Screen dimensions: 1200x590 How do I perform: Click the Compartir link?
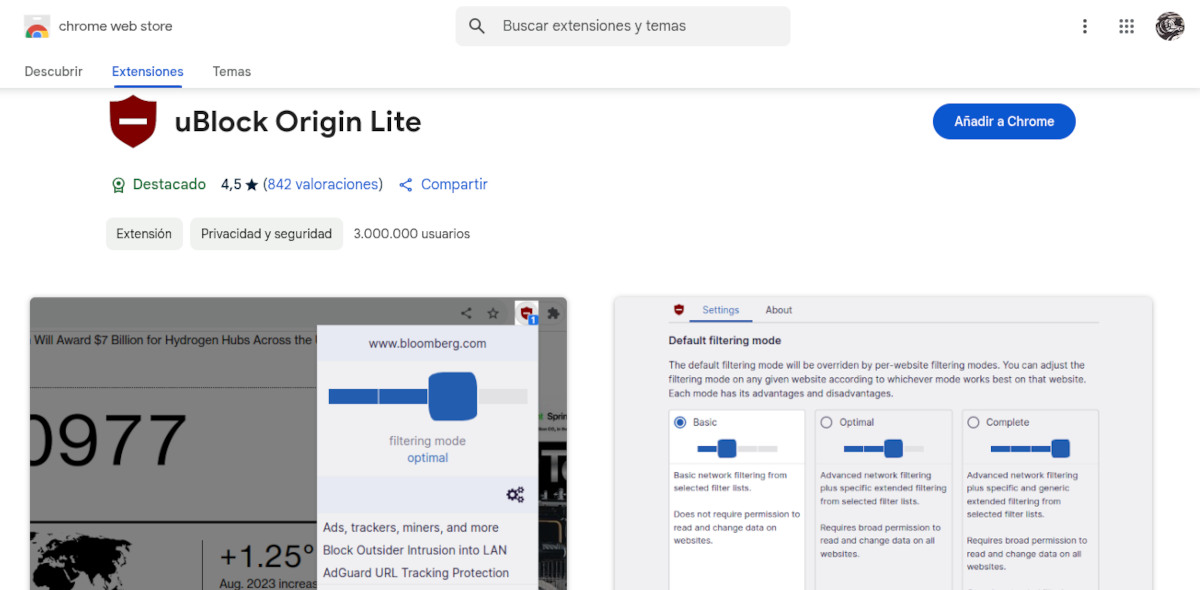point(454,184)
